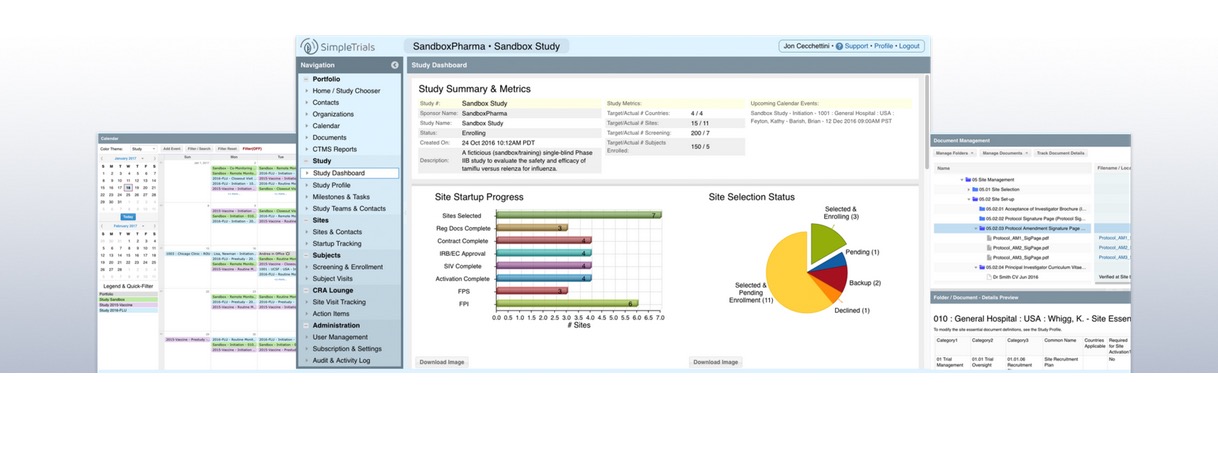
Task: Click the Today button in calendar
Action: tap(128, 216)
